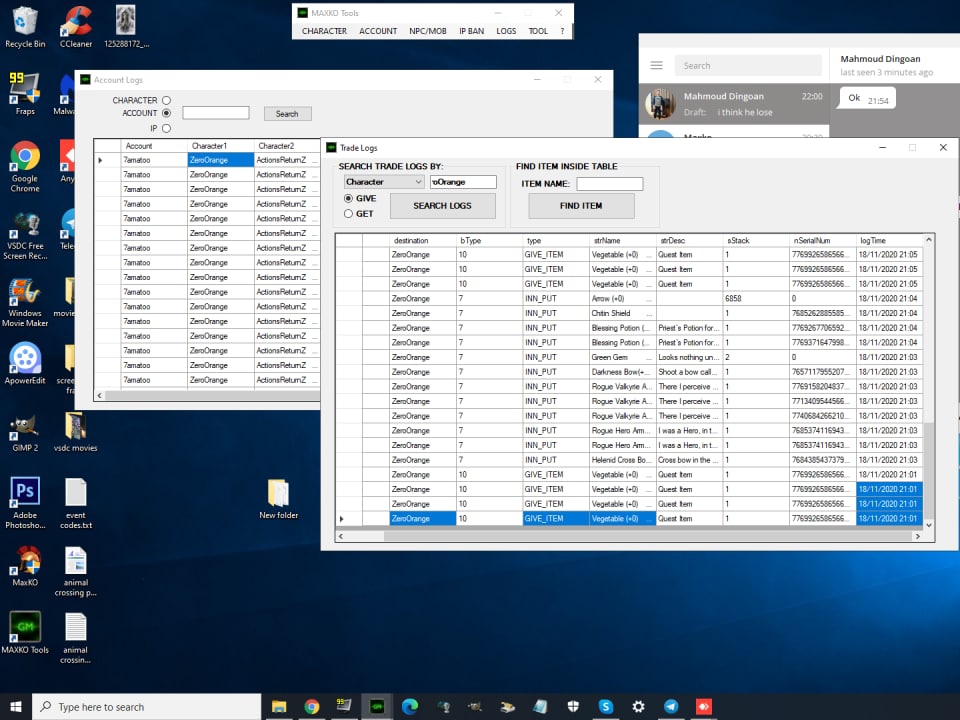Open IP BAN menu in MAXKO Tools
This screenshot has height=720, width=960.
tap(471, 31)
